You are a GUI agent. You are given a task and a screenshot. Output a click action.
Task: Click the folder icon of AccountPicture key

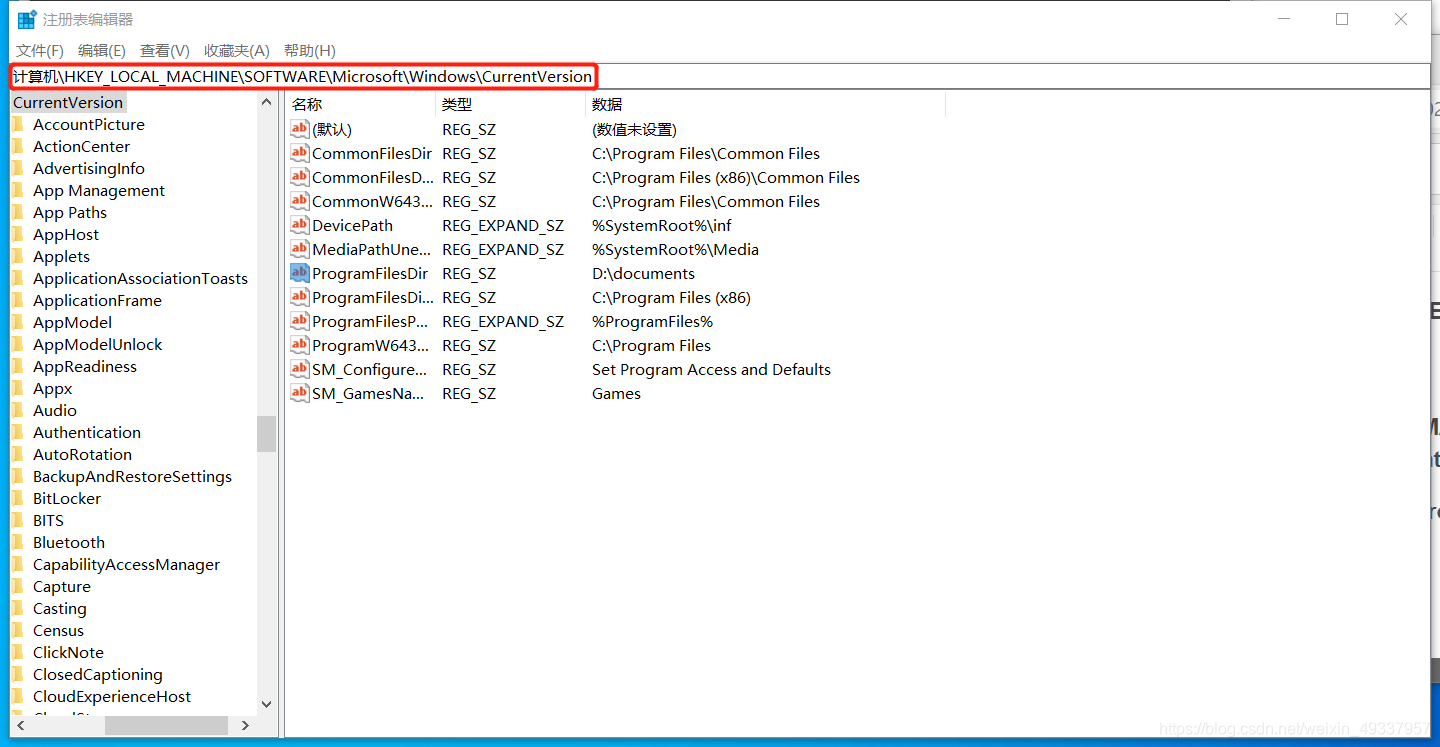click(x=17, y=124)
